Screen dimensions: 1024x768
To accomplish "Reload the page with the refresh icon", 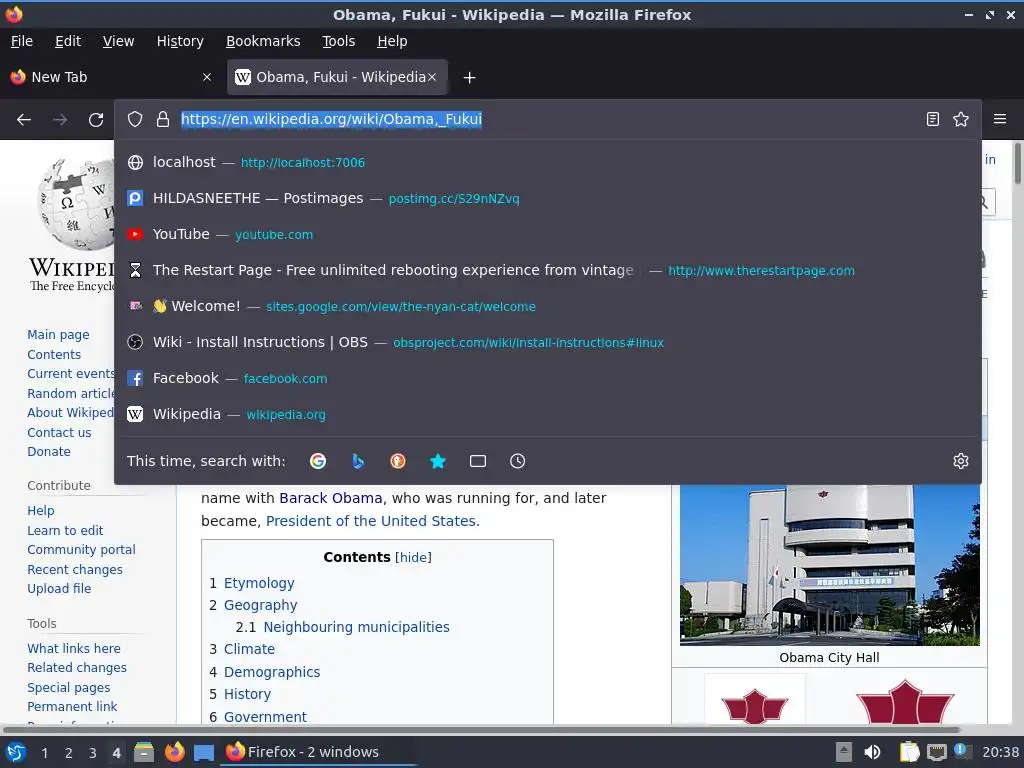I will (x=96, y=120).
